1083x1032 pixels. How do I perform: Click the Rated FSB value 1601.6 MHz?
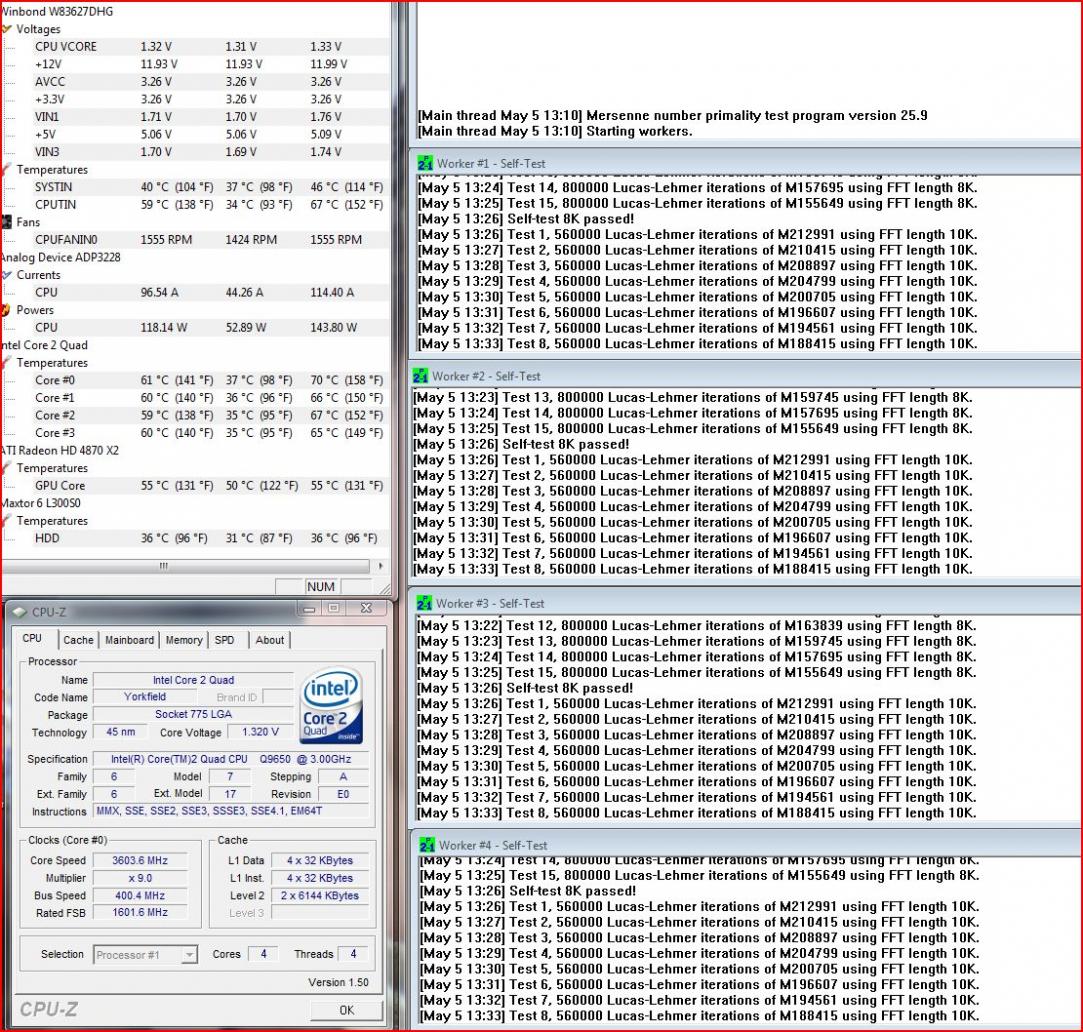140,912
